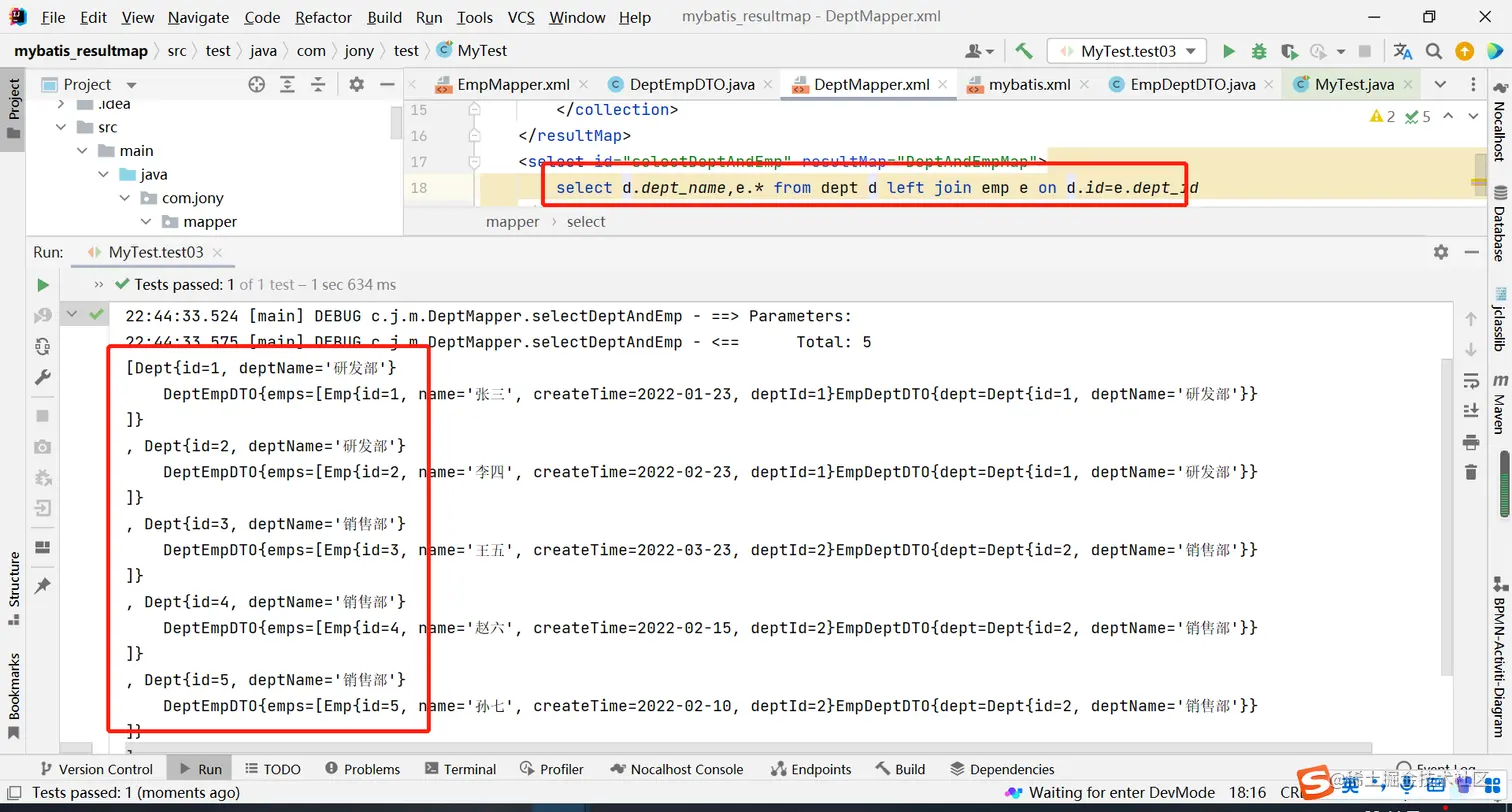1512x812 pixels.
Task: Print the console output
Action: pyautogui.click(x=1470, y=442)
